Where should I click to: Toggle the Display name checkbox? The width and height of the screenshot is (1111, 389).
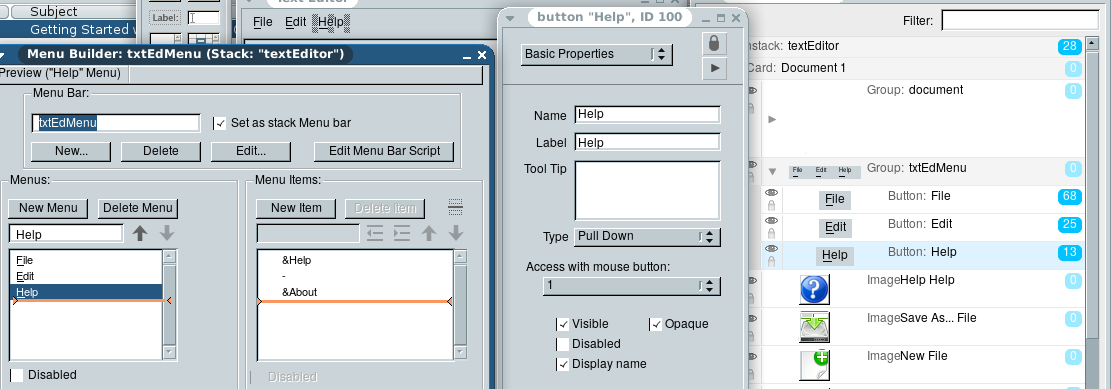563,364
